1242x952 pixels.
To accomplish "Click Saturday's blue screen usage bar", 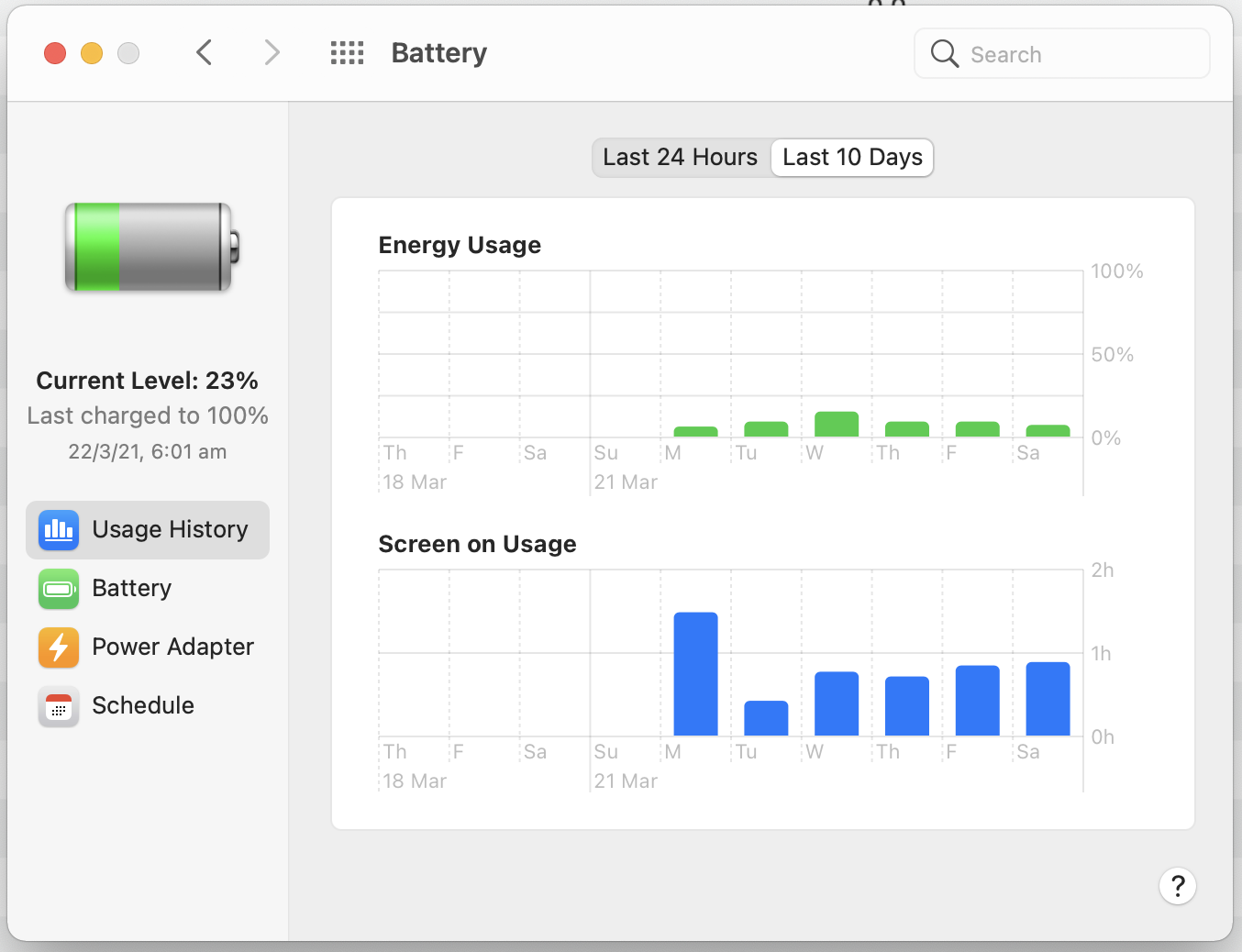I will pos(1048,699).
